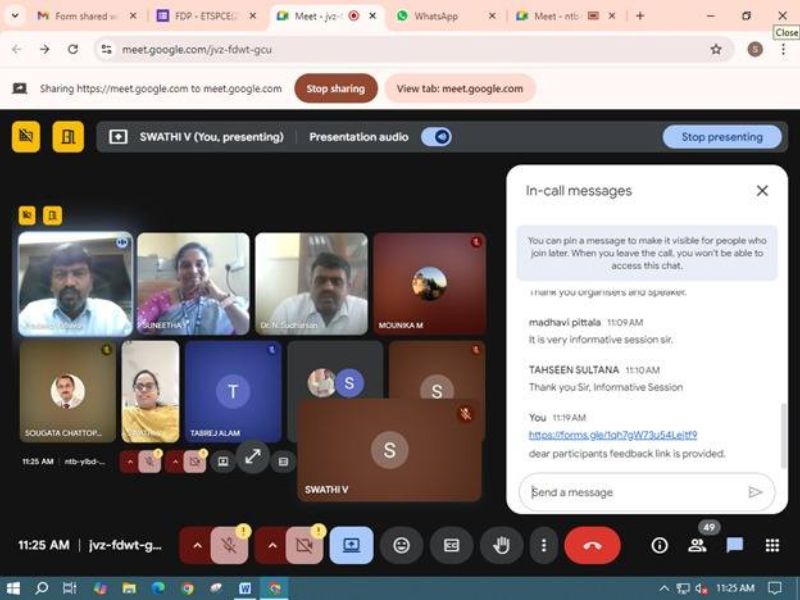Click the send message arrow icon
Screen dimensions: 800x600
point(755,492)
